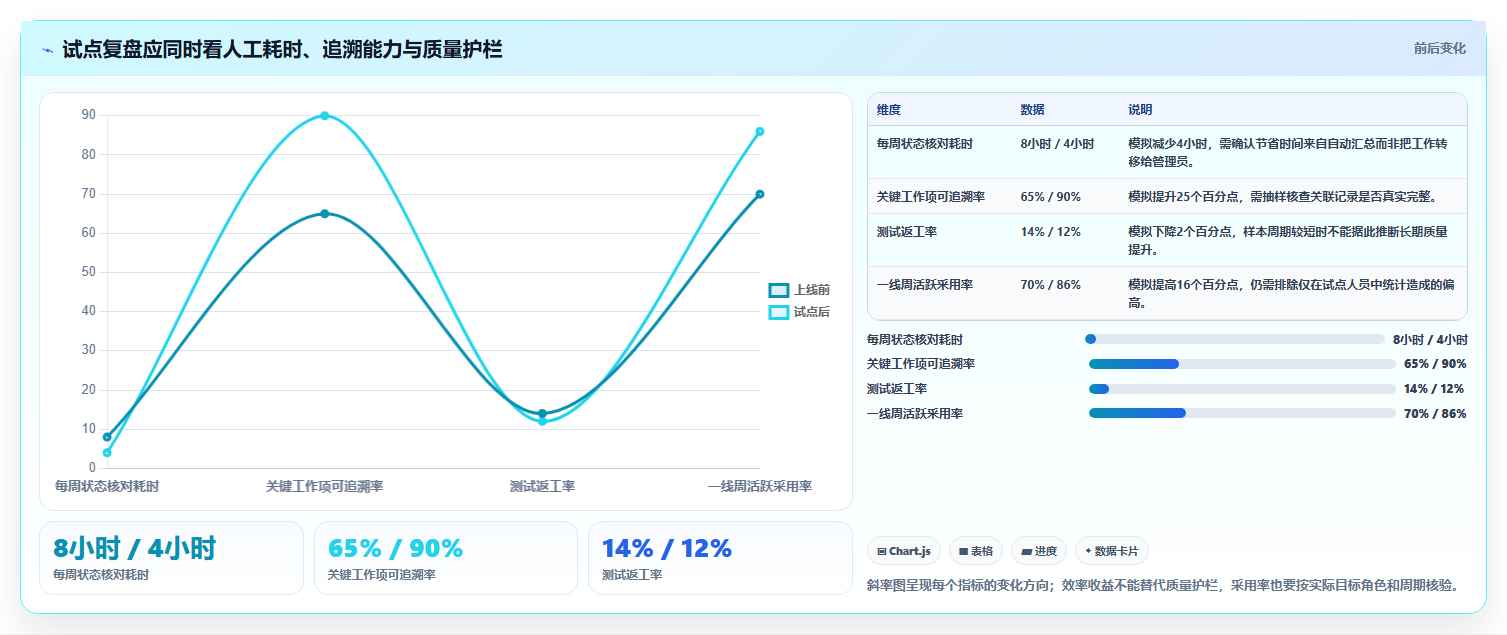This screenshot has width=1507, height=635.
Task: Click table cell 70% / 86%
Action: pos(1051,285)
